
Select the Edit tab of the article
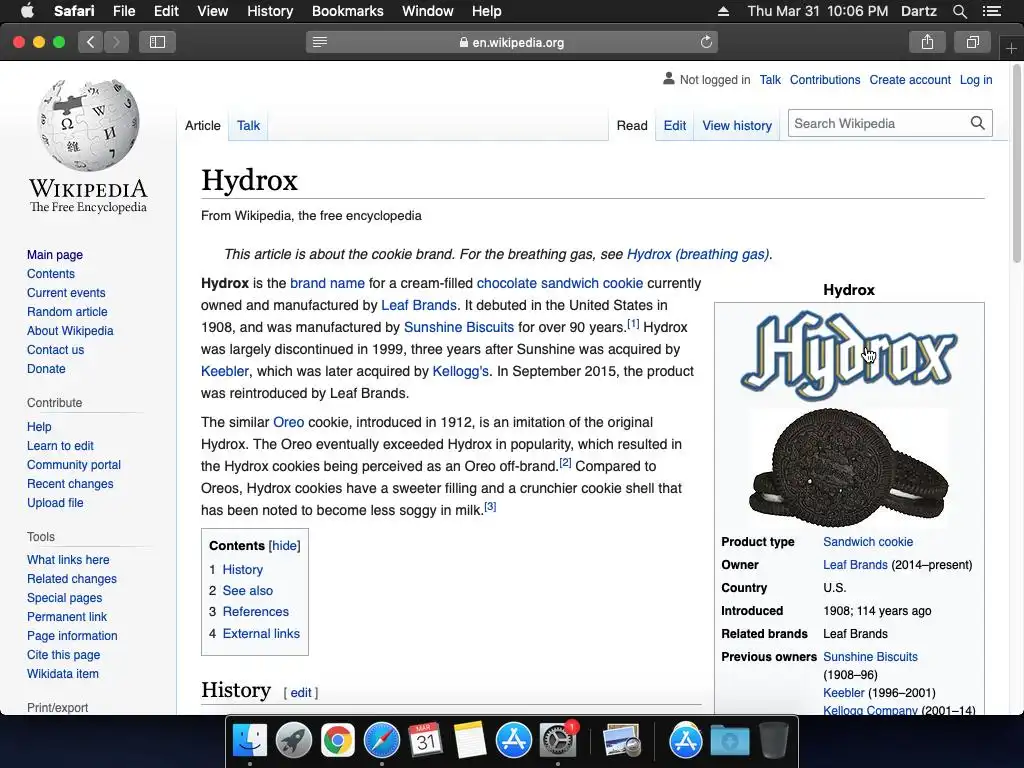(x=675, y=125)
